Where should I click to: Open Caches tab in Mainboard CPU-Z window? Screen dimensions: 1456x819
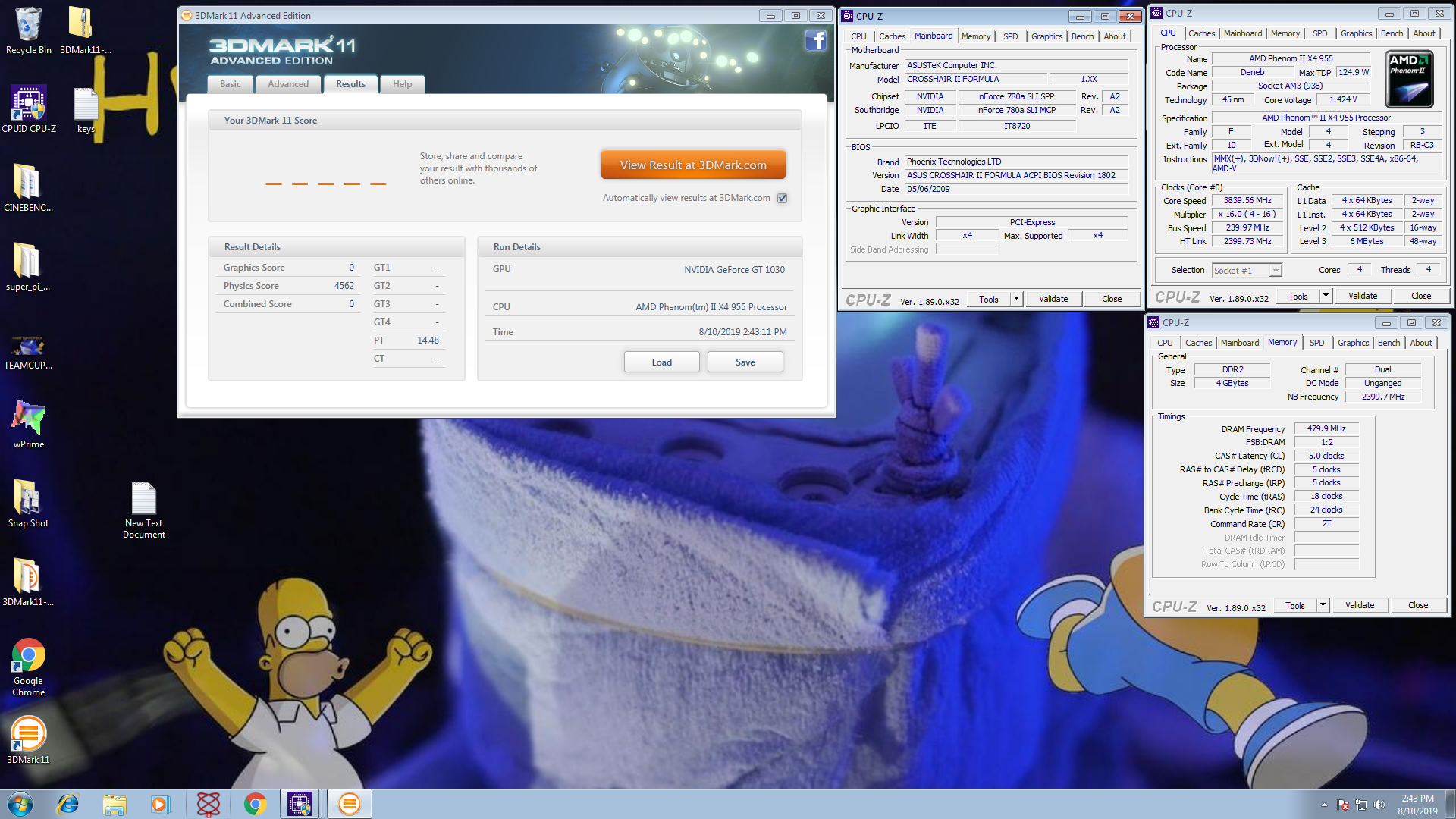[x=892, y=36]
